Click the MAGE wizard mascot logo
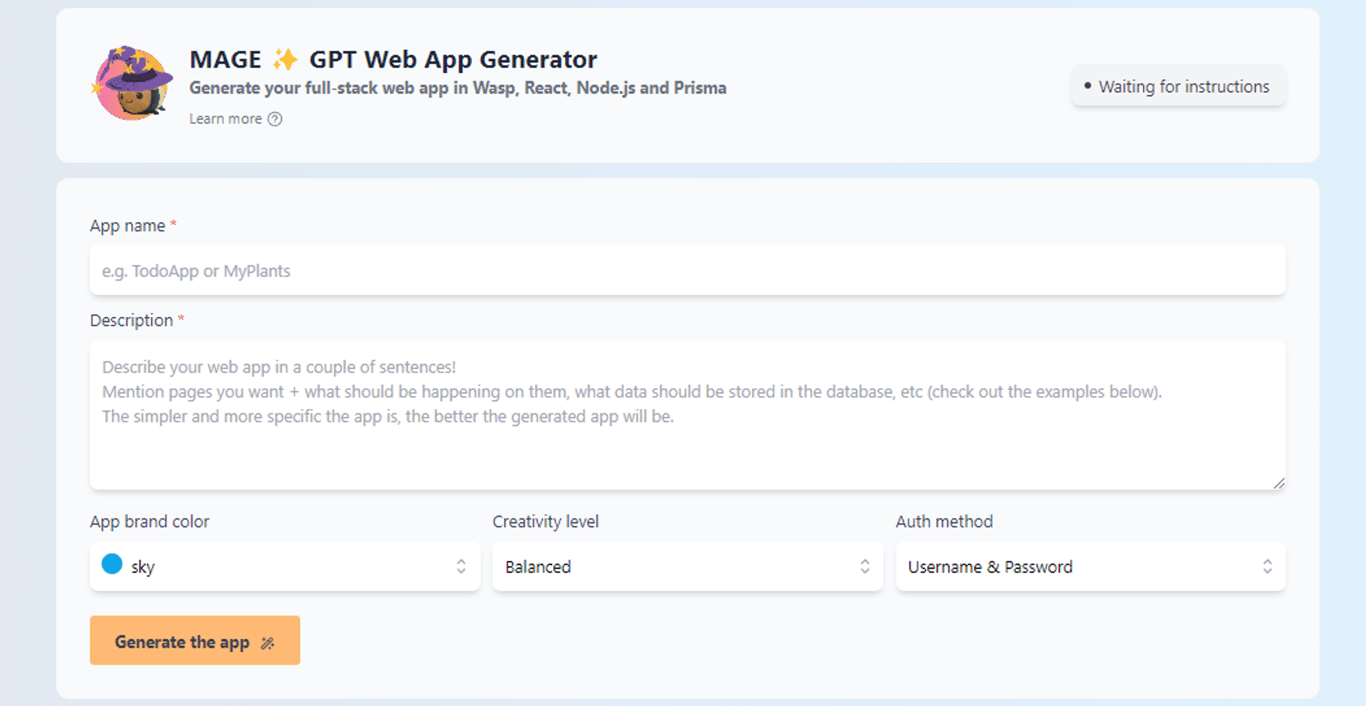This screenshot has height=706, width=1366. (x=132, y=84)
